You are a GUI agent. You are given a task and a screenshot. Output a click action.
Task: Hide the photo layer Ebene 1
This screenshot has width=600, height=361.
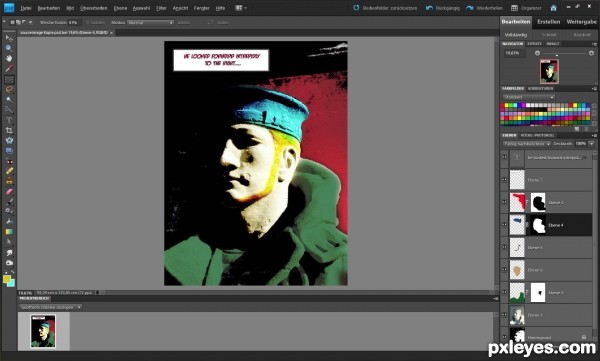coord(504,315)
